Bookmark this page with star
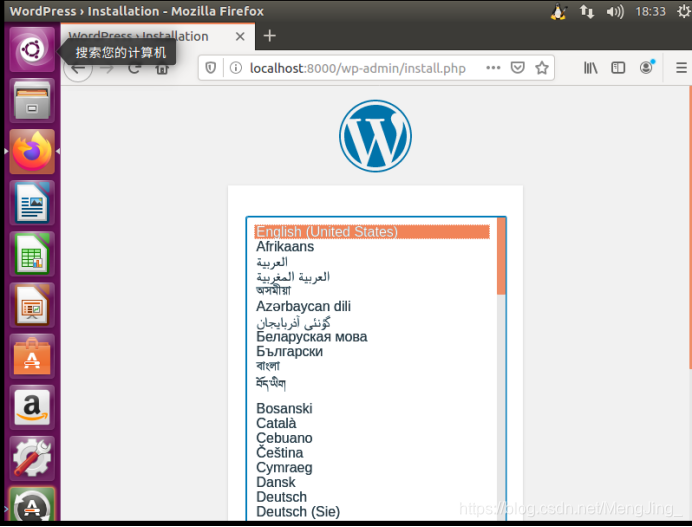The width and height of the screenshot is (692, 527). [542, 68]
